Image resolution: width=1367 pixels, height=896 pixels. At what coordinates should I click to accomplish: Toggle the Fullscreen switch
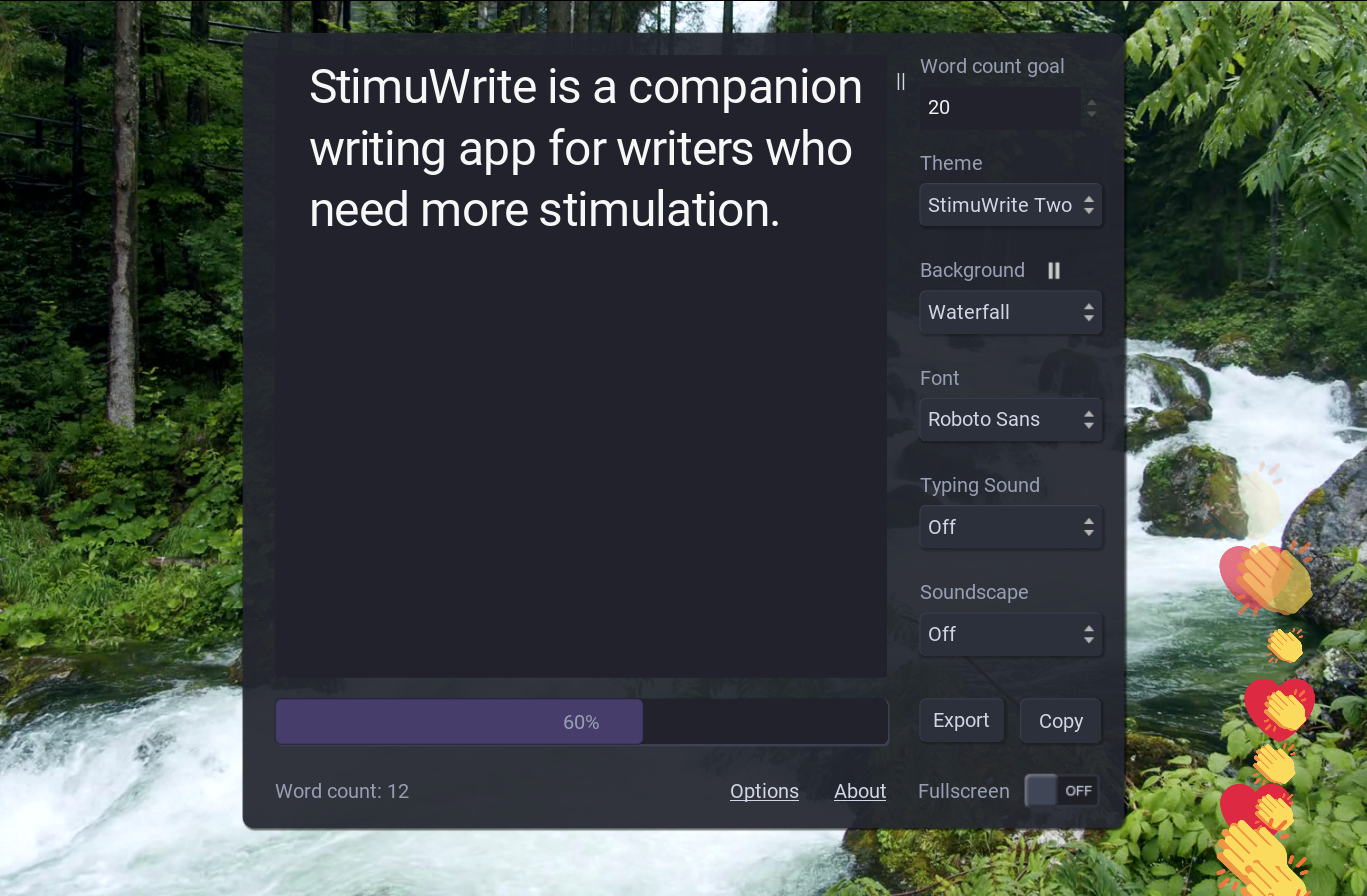[x=1062, y=791]
